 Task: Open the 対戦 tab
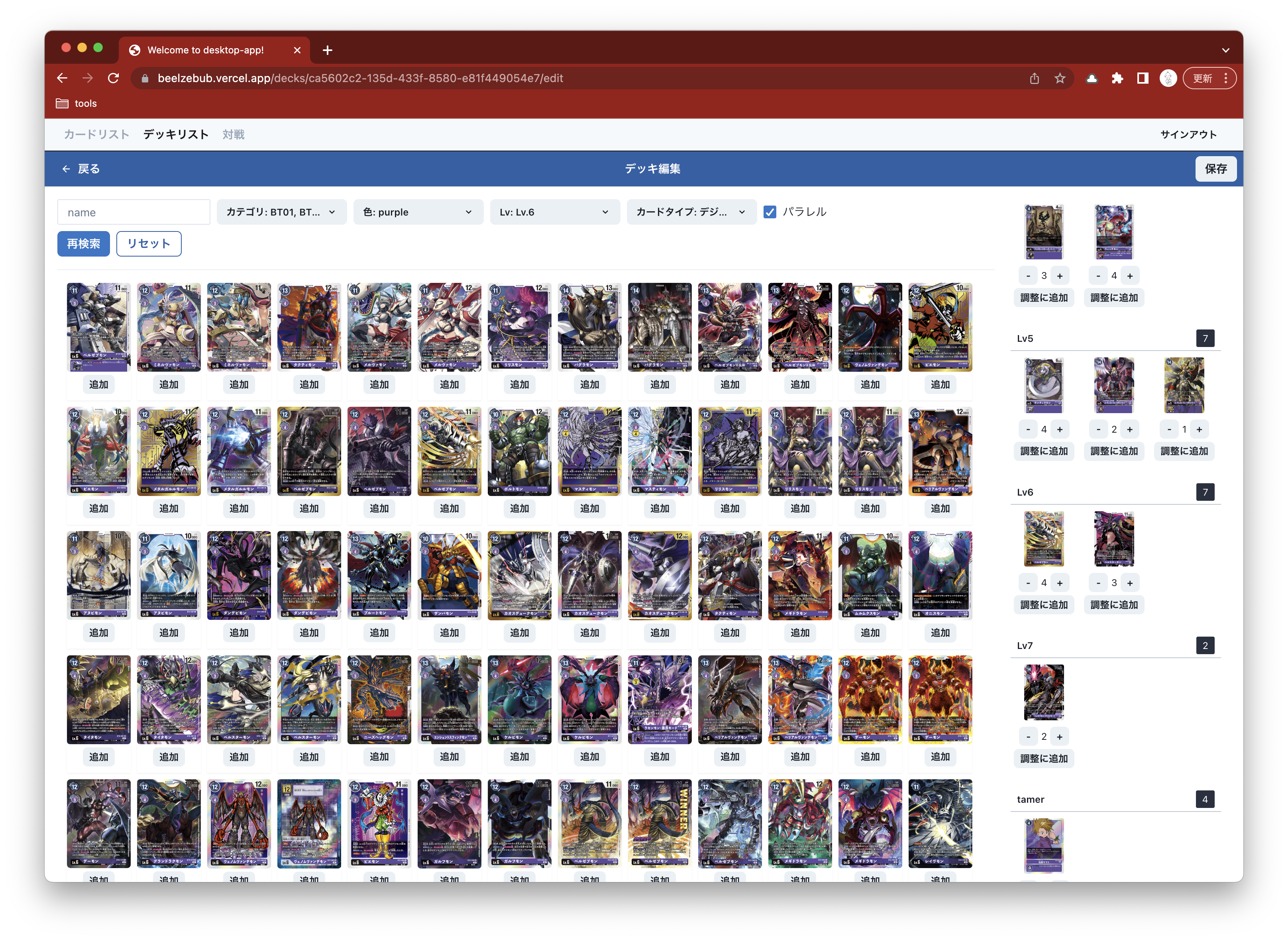click(x=234, y=134)
